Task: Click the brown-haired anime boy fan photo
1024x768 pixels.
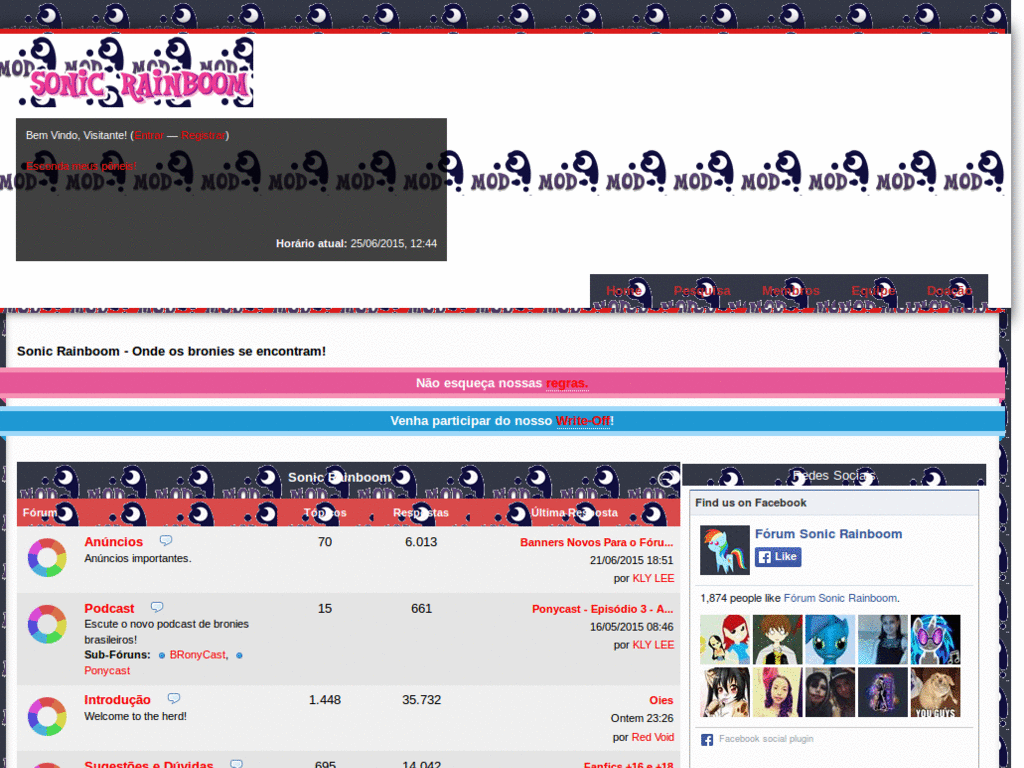Action: pos(777,639)
